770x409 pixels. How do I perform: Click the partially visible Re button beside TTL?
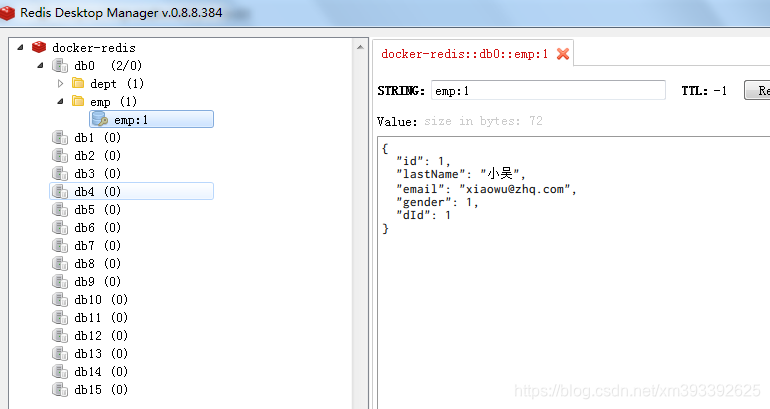pos(757,90)
